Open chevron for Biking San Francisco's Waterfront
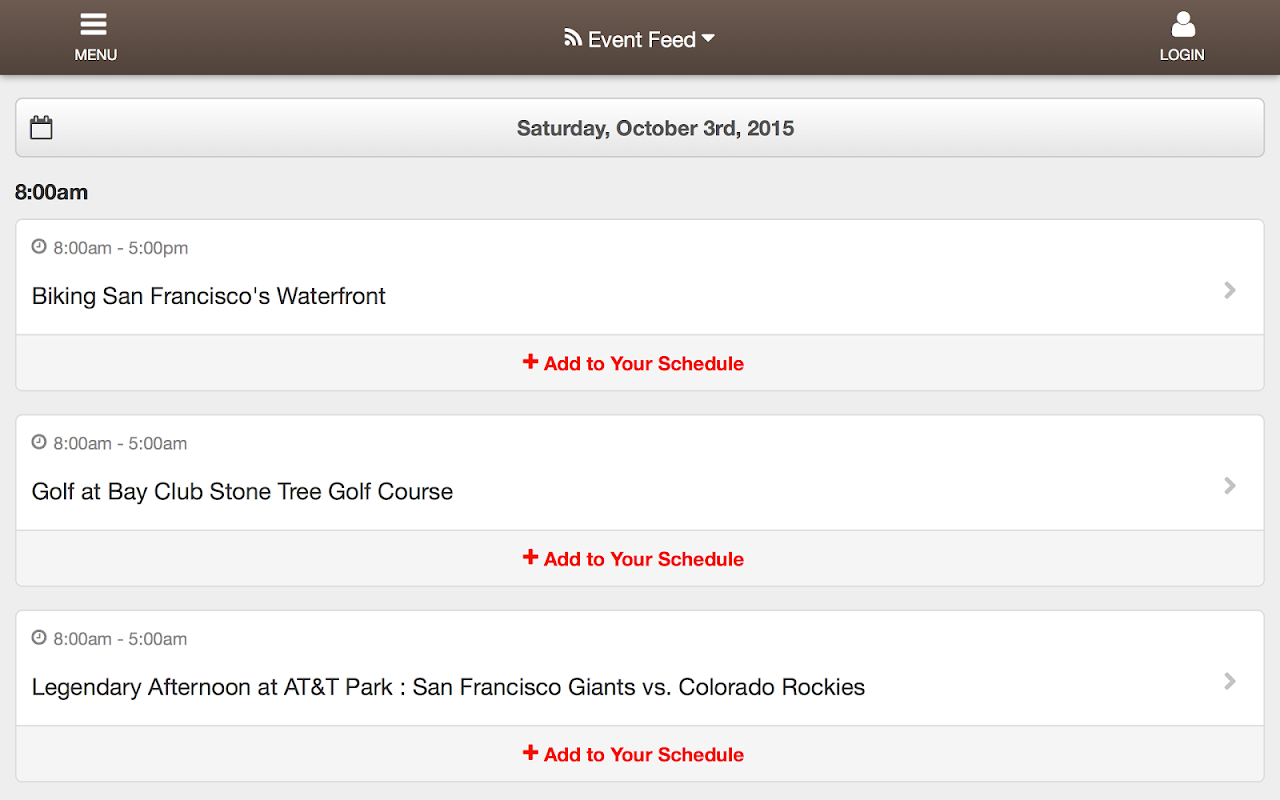 [1230, 290]
